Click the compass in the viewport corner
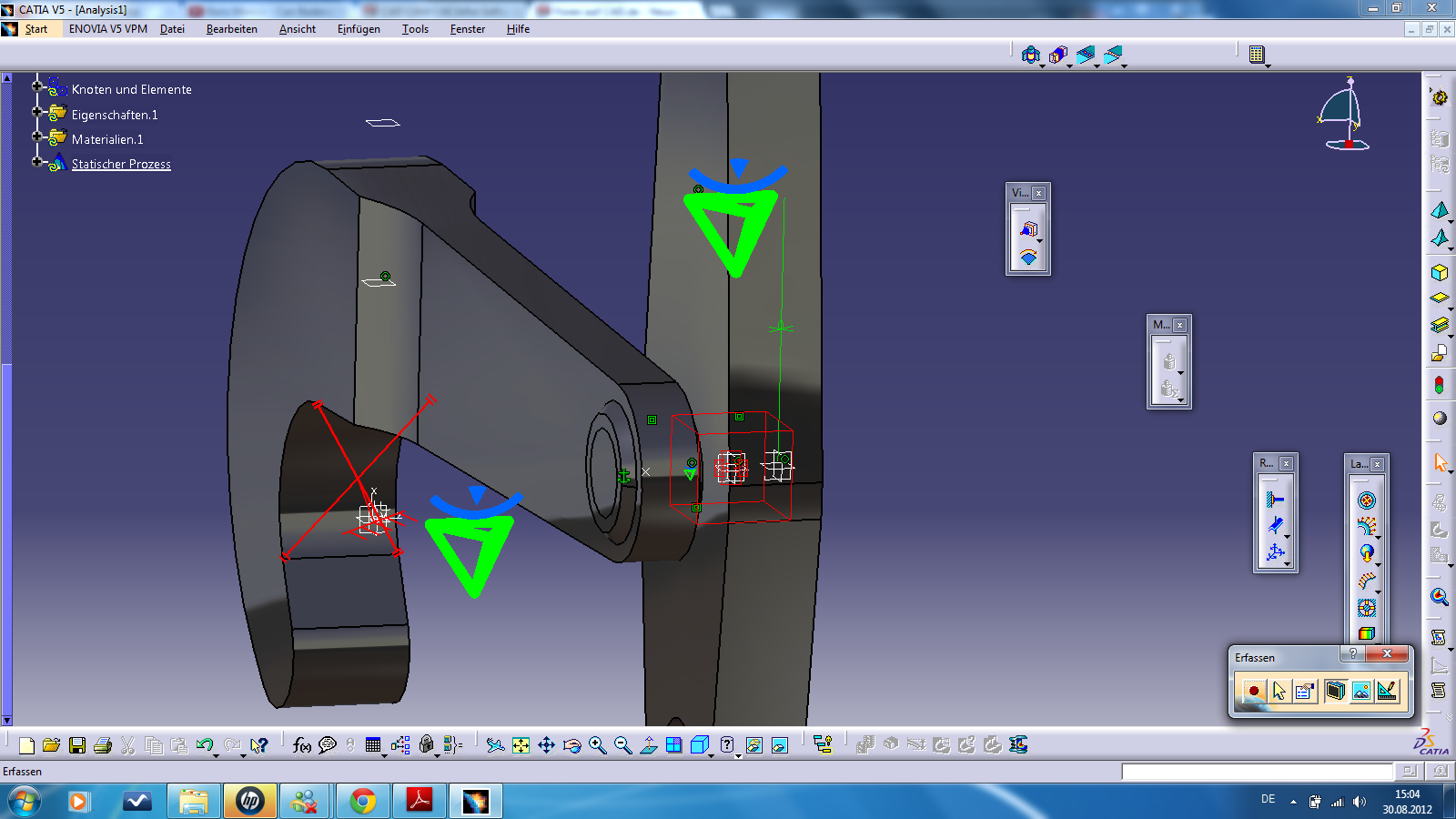Viewport: 1456px width, 819px height. tap(1344, 115)
